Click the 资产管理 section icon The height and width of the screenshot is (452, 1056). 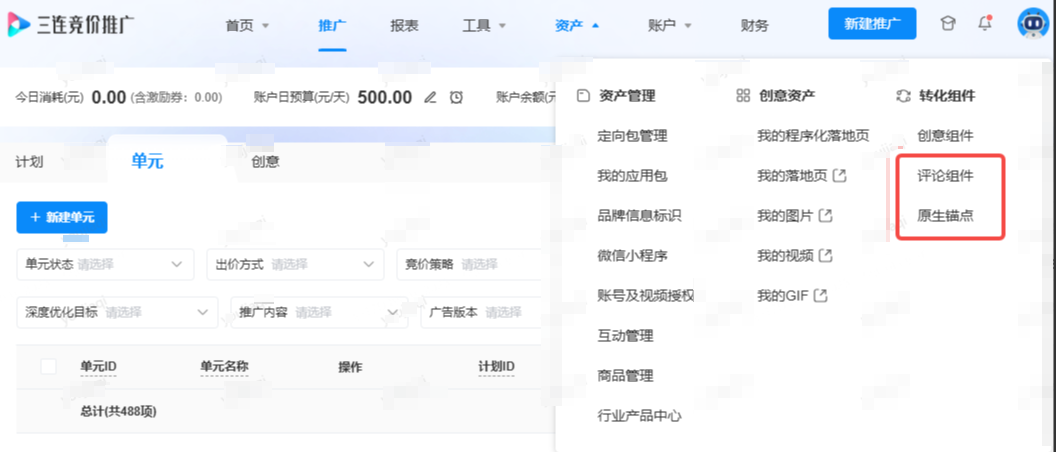click(x=584, y=96)
